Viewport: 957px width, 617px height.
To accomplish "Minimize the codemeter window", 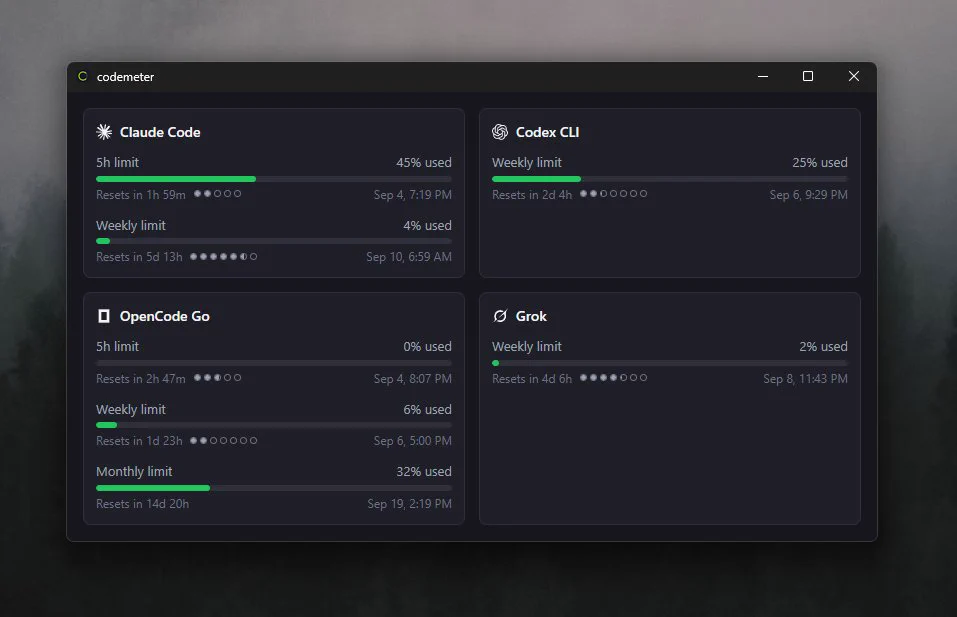I will pos(763,76).
